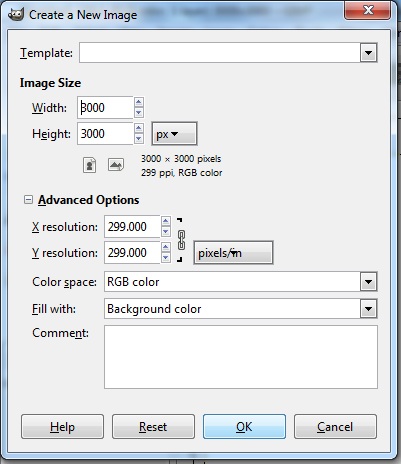The height and width of the screenshot is (464, 401).
Task: Select landscape orientation icon
Action: pyautogui.click(x=116, y=165)
